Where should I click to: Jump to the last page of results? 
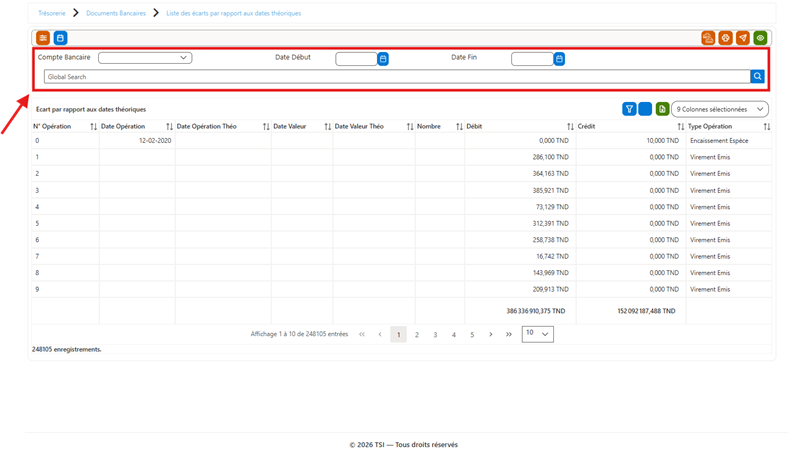pyautogui.click(x=509, y=334)
